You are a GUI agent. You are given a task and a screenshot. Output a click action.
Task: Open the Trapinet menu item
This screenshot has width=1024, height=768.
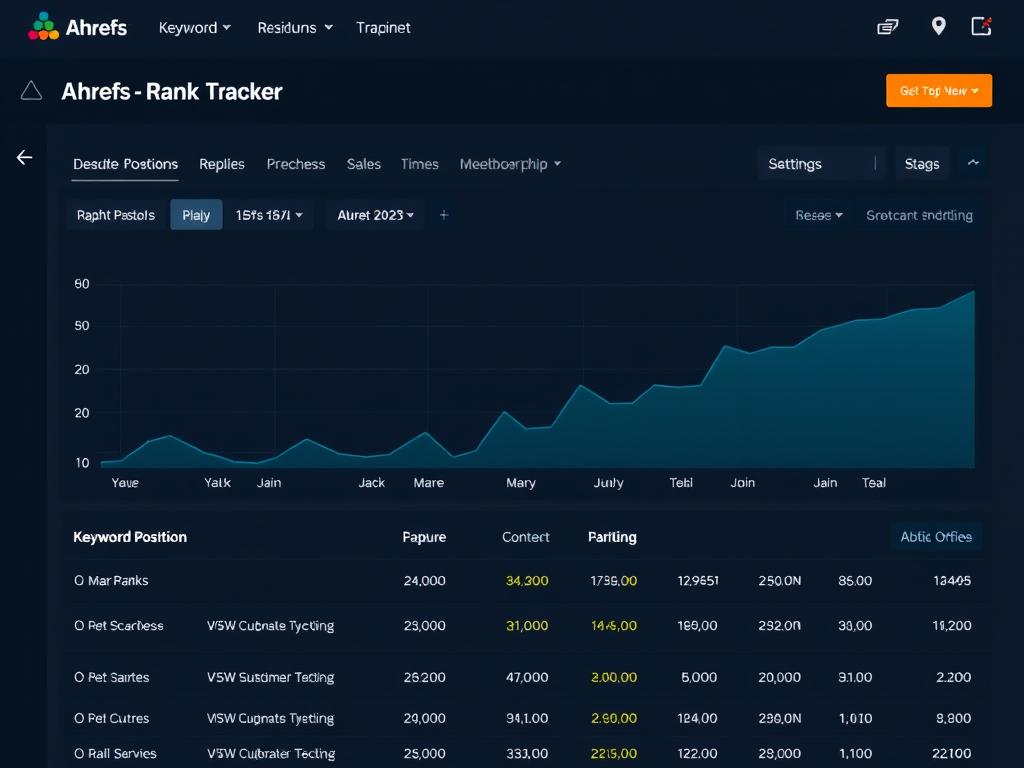point(383,27)
